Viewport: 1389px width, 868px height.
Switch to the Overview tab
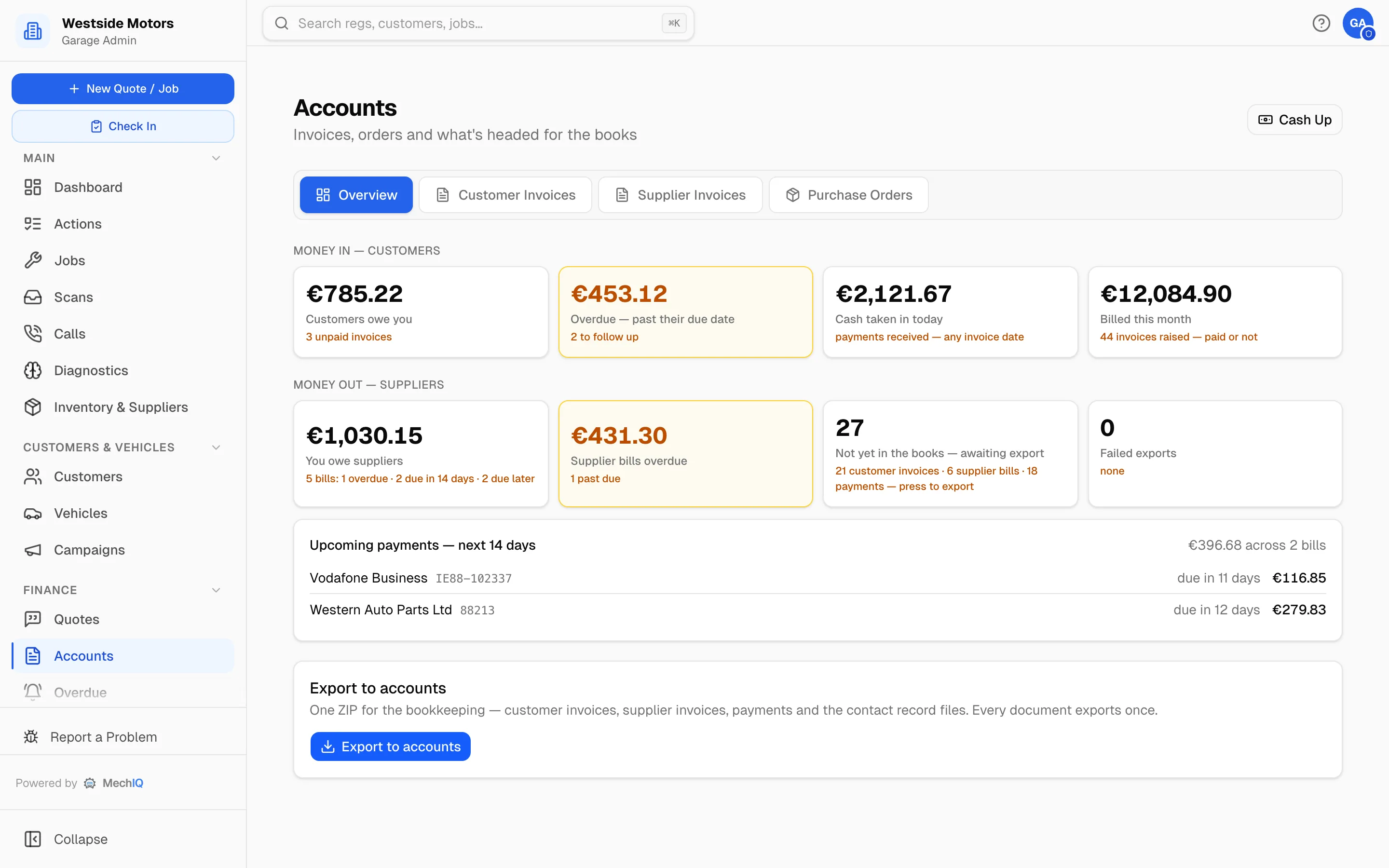coord(356,195)
